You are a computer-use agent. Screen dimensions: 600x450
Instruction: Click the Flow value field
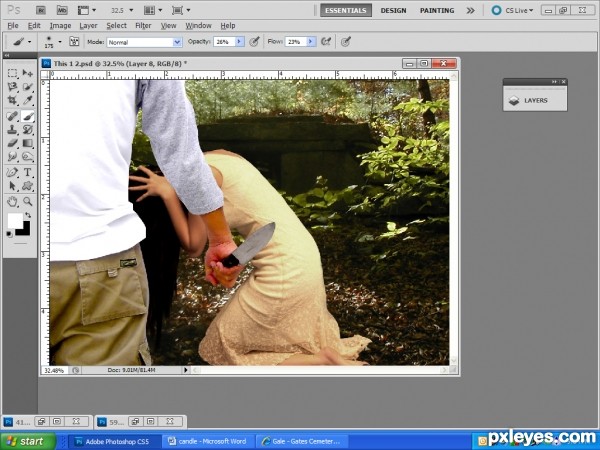point(295,42)
